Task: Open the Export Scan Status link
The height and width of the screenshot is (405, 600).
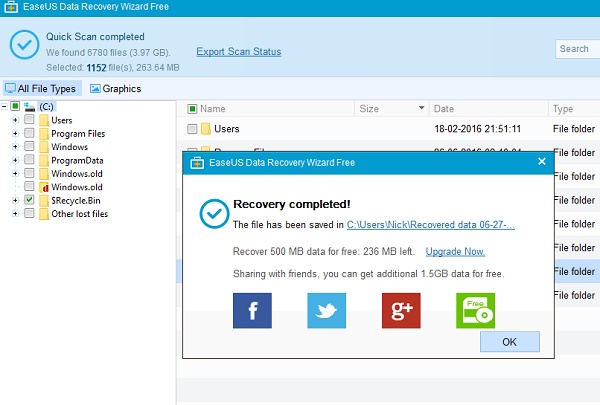Action: [x=239, y=52]
